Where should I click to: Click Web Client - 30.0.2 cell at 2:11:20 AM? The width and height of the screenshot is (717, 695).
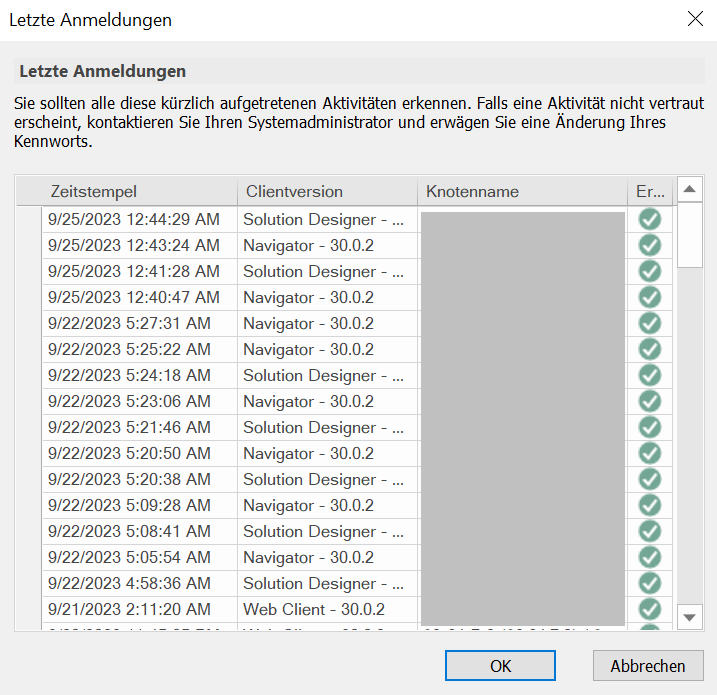coord(327,609)
